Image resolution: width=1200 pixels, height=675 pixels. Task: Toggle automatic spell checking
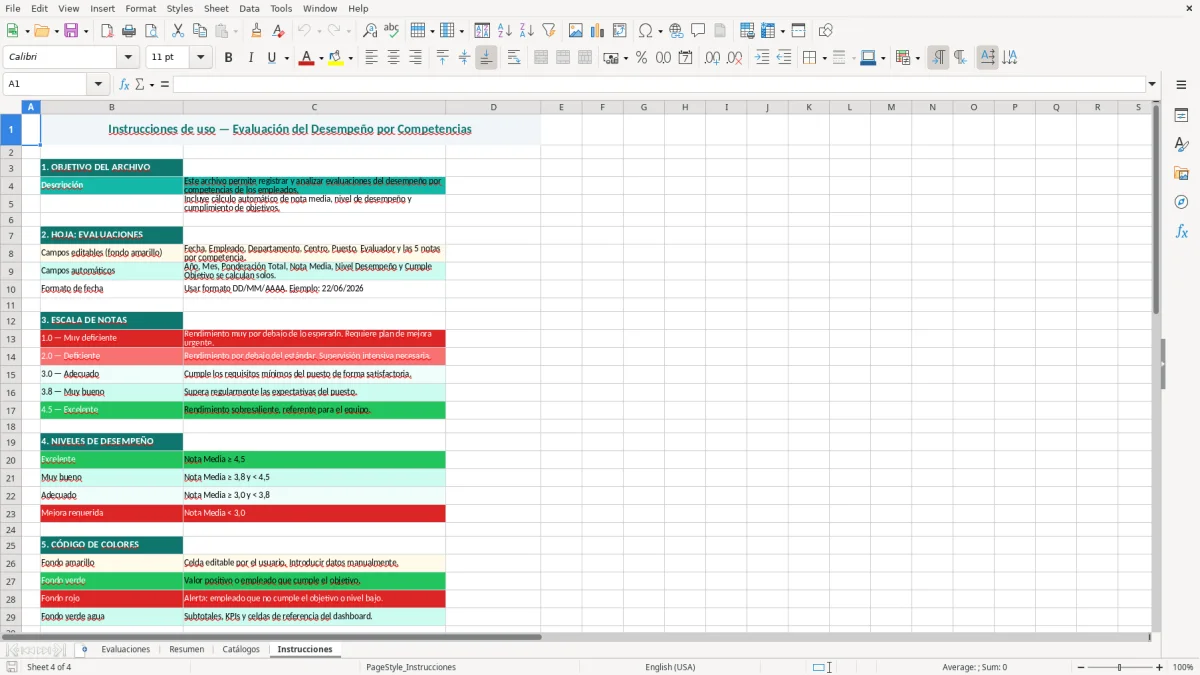[391, 31]
